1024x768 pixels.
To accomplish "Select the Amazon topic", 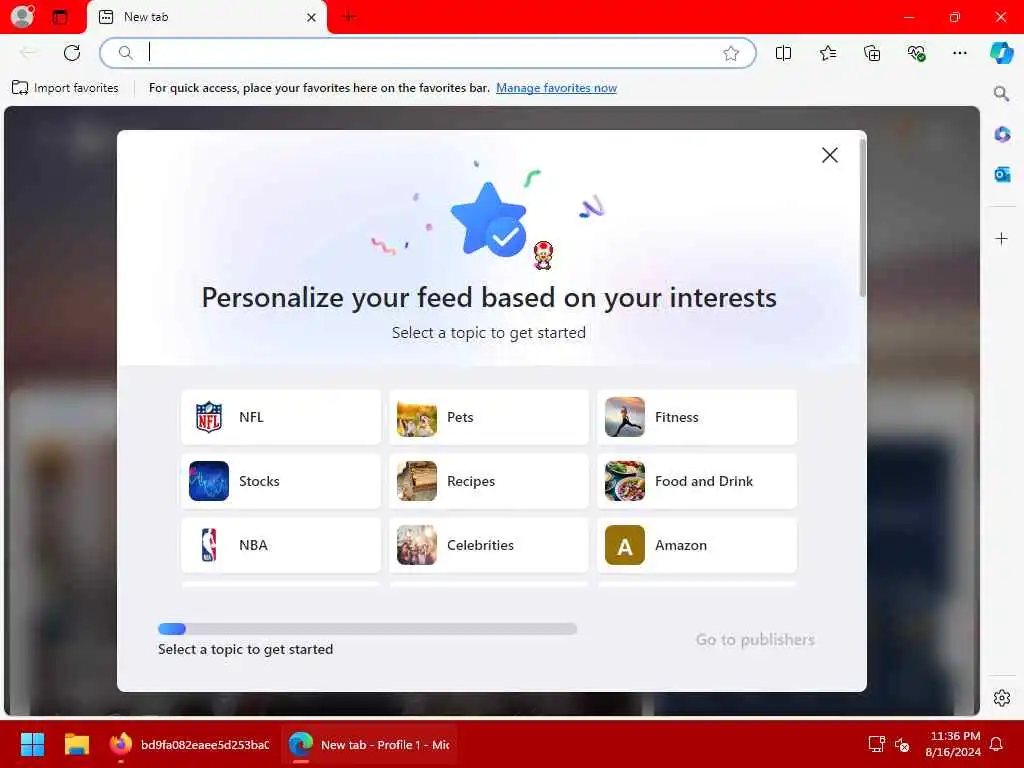I will click(x=697, y=545).
